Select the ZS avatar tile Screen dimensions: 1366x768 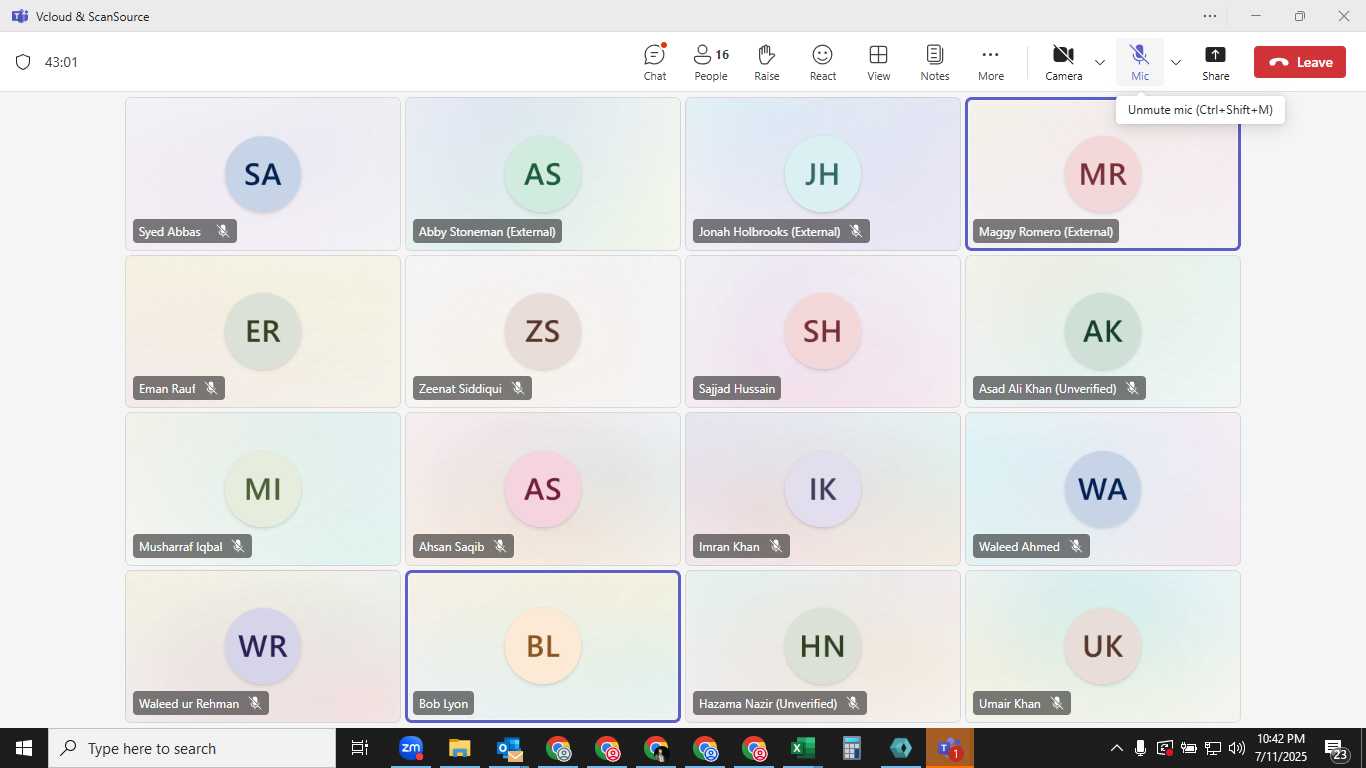pos(543,331)
